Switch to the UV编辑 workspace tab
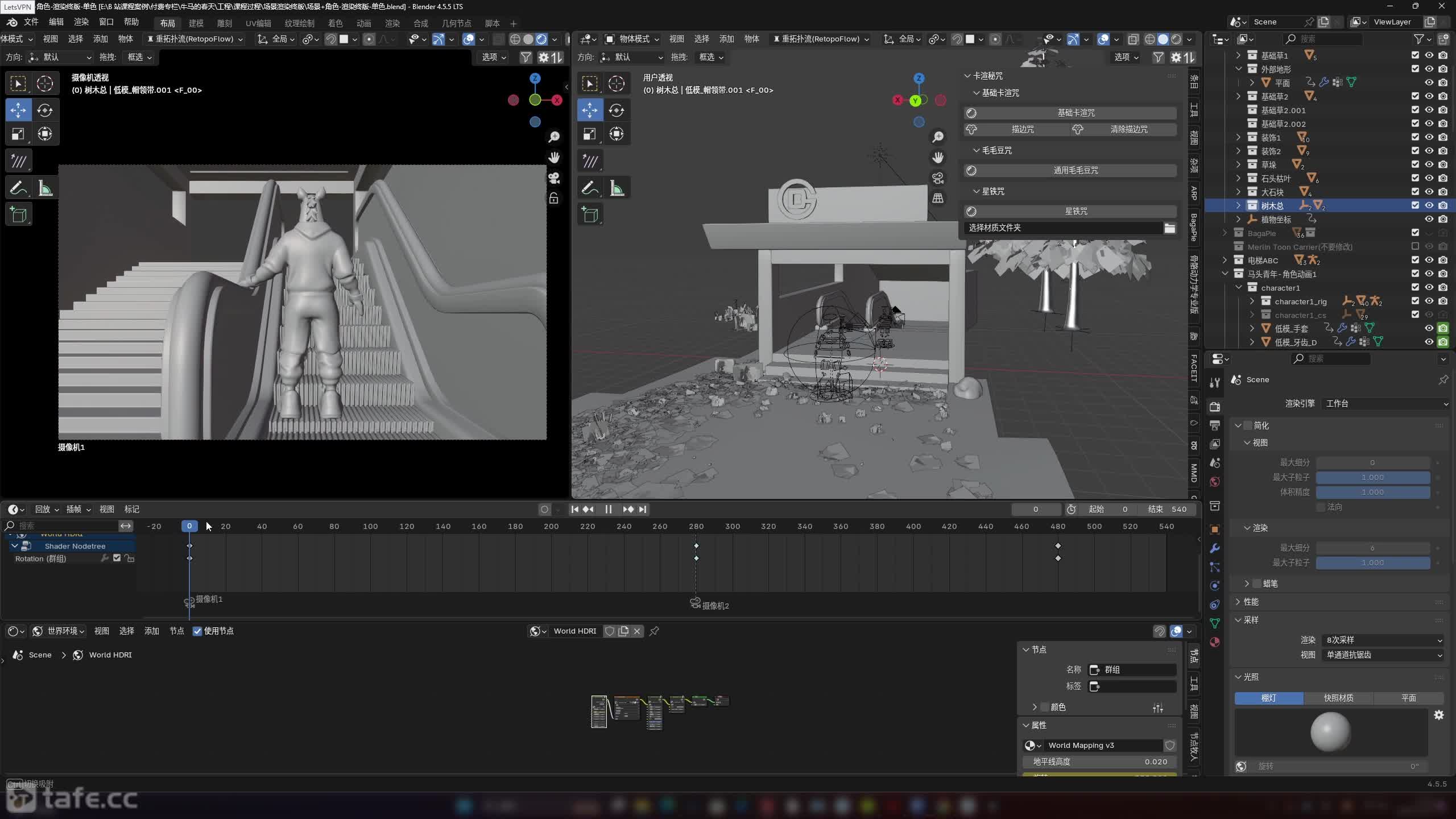Image resolution: width=1456 pixels, height=819 pixels. (258, 23)
